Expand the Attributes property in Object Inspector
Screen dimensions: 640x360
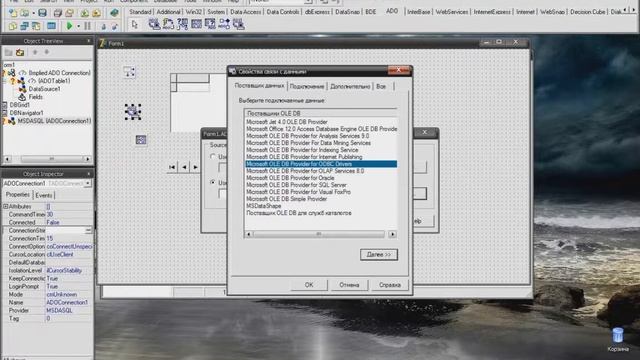(5, 207)
